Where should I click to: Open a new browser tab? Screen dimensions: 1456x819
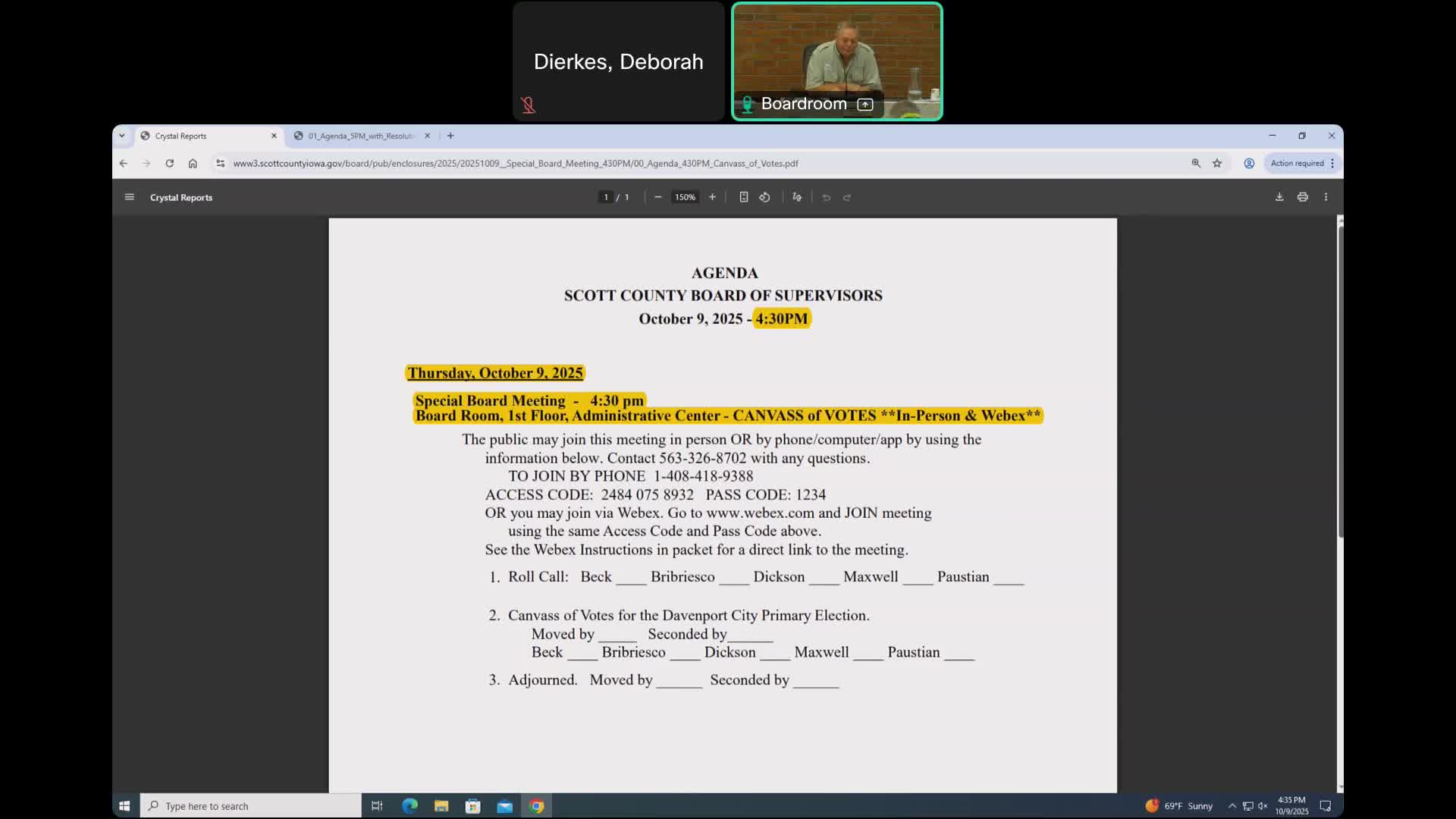[450, 136]
